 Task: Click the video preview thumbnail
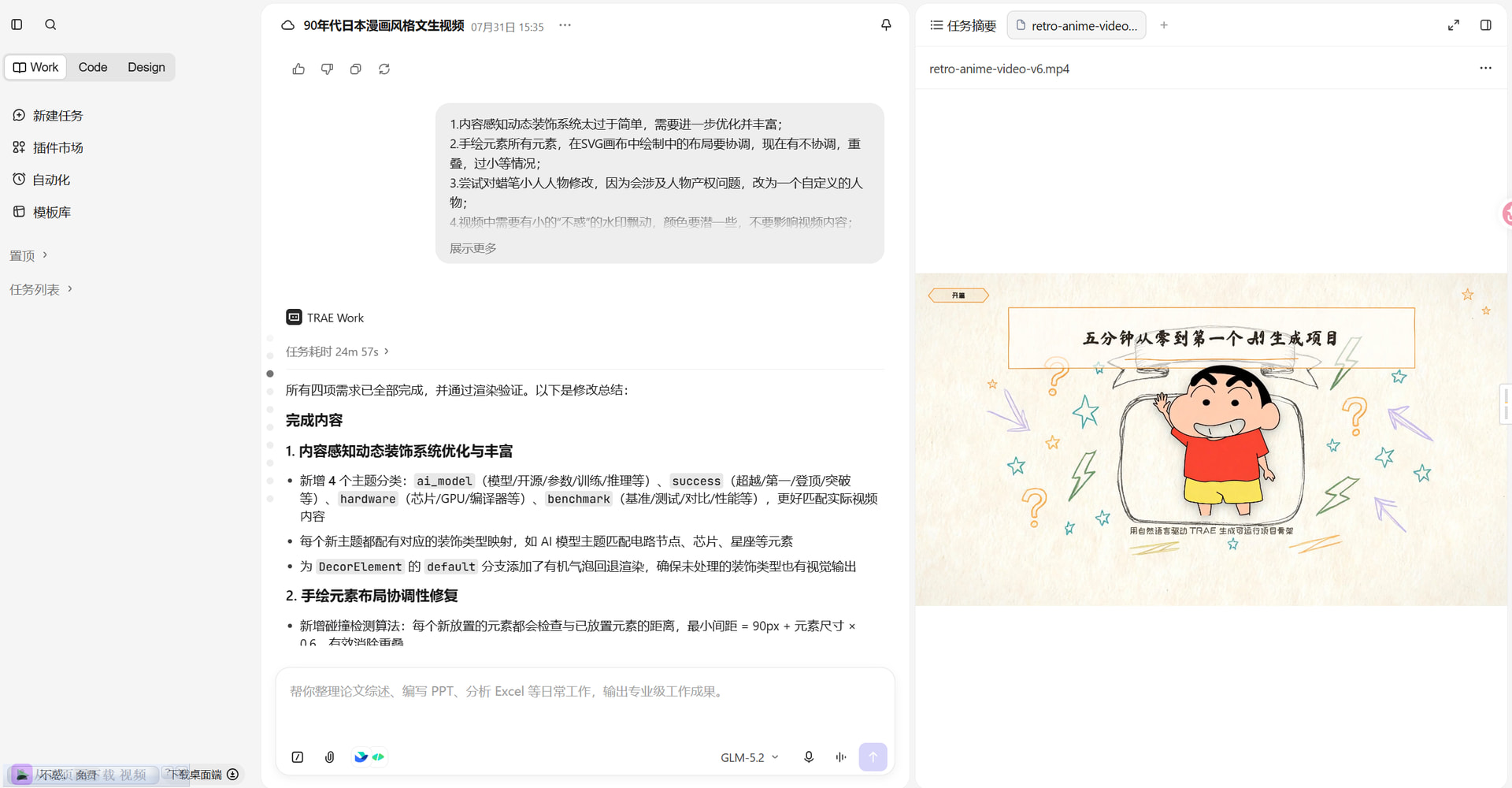pyautogui.click(x=1211, y=440)
